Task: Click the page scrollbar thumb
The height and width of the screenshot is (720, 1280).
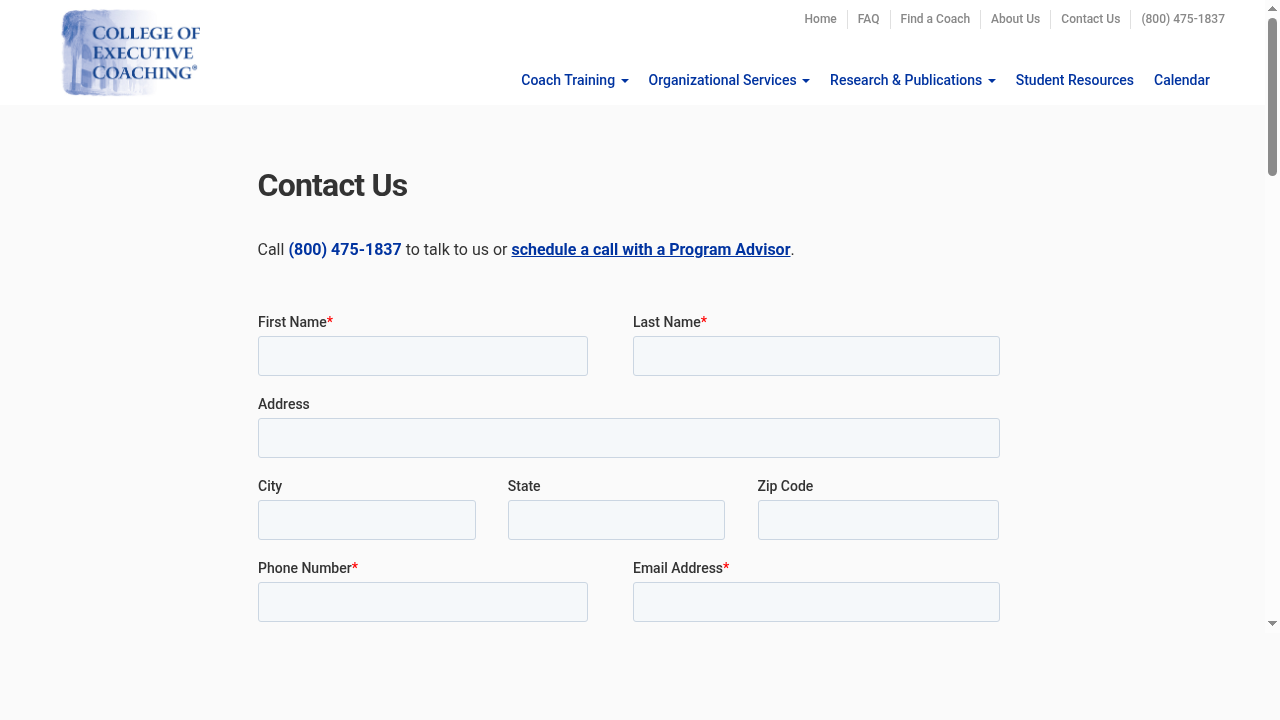Action: click(x=1272, y=96)
